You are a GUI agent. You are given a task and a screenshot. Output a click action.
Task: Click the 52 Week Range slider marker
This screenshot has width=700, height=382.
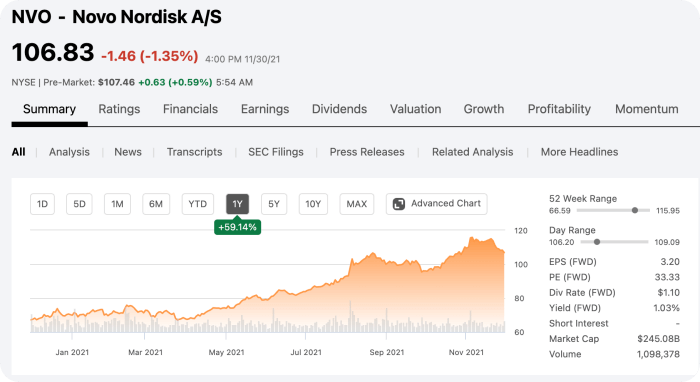[635, 210]
